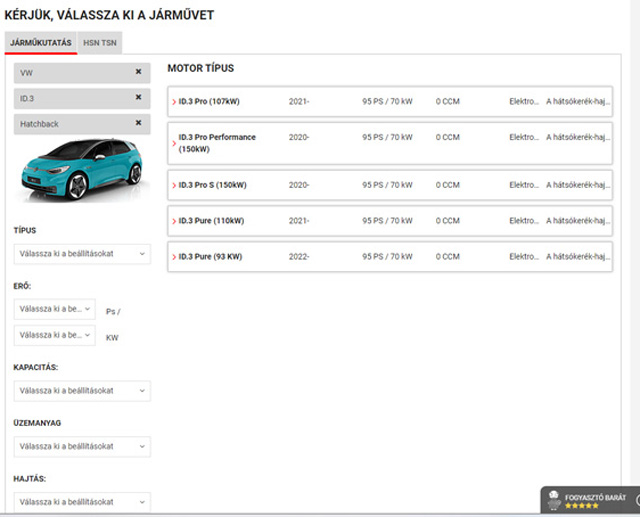Image resolution: width=640 pixels, height=517 pixels.
Task: Open the TÍPUS dropdown
Action: 82,254
